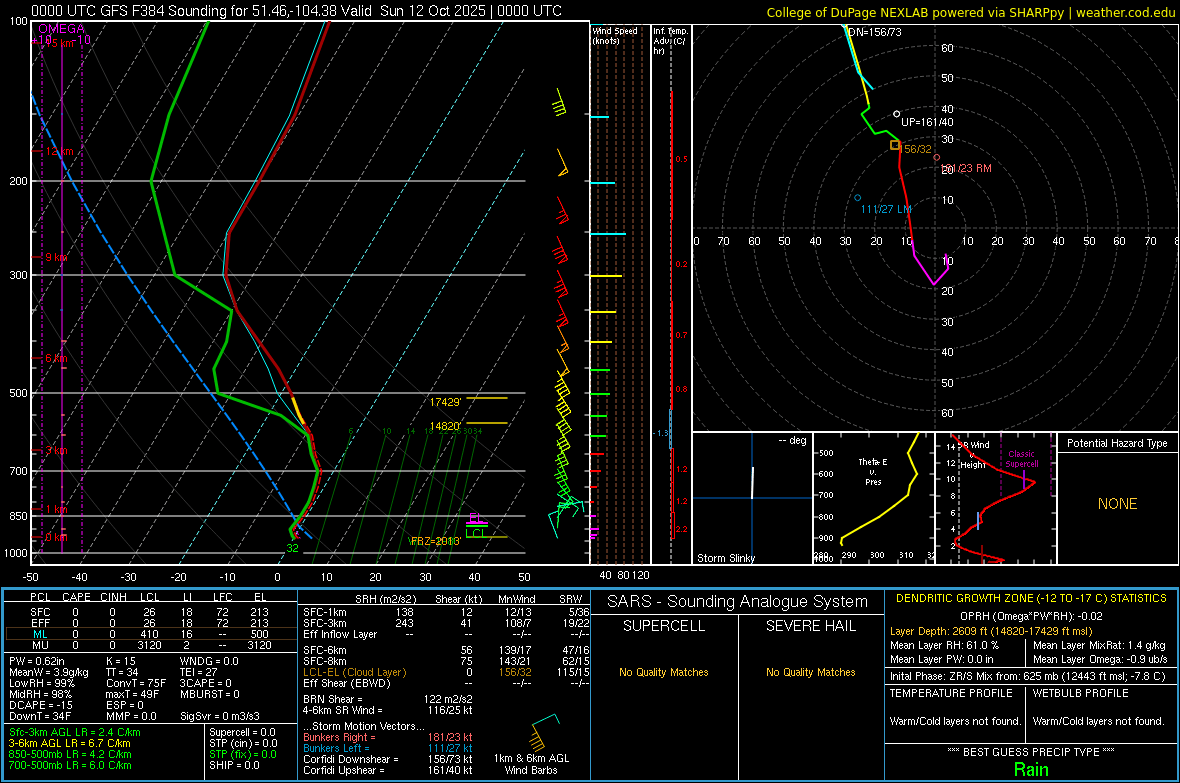Click the OMEGA label on the skew-T
This screenshot has width=1180, height=783.
coord(62,29)
